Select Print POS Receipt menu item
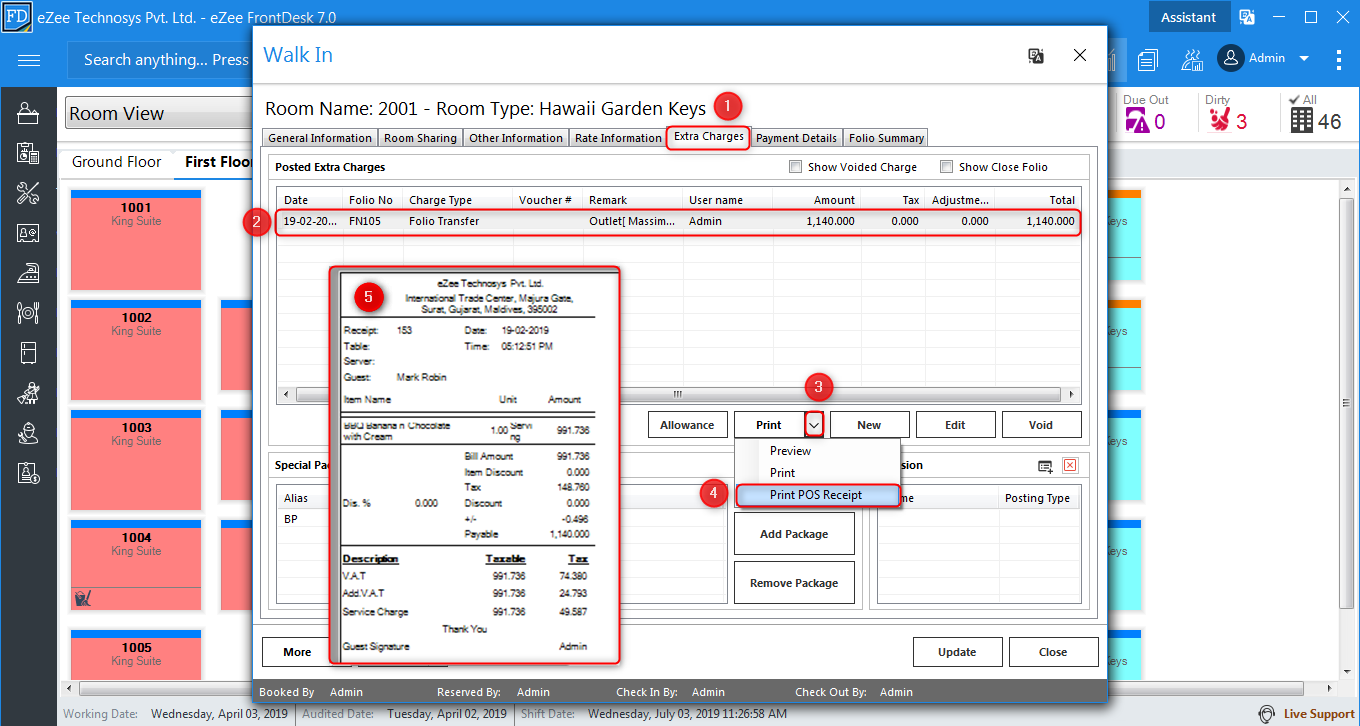This screenshot has width=1360, height=726. tap(818, 495)
